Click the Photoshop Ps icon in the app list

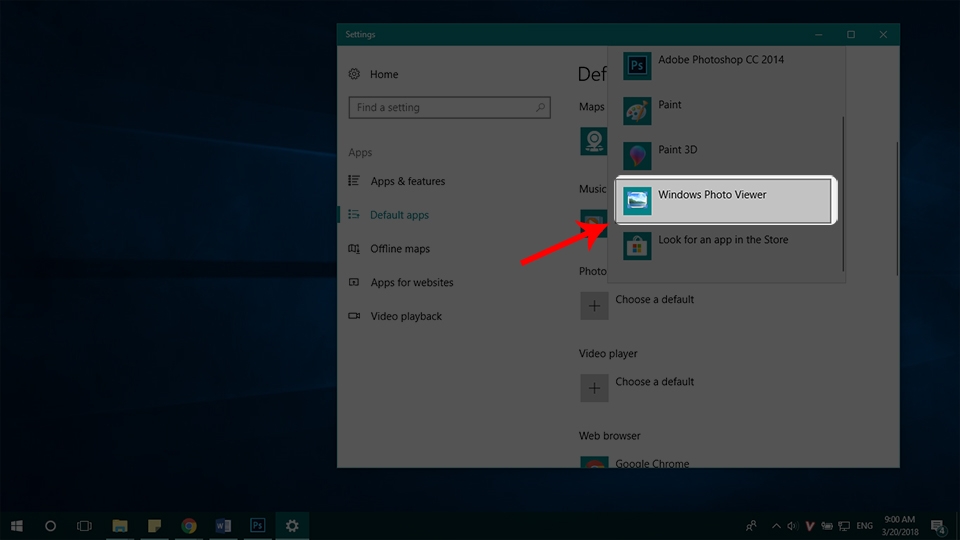pyautogui.click(x=637, y=66)
